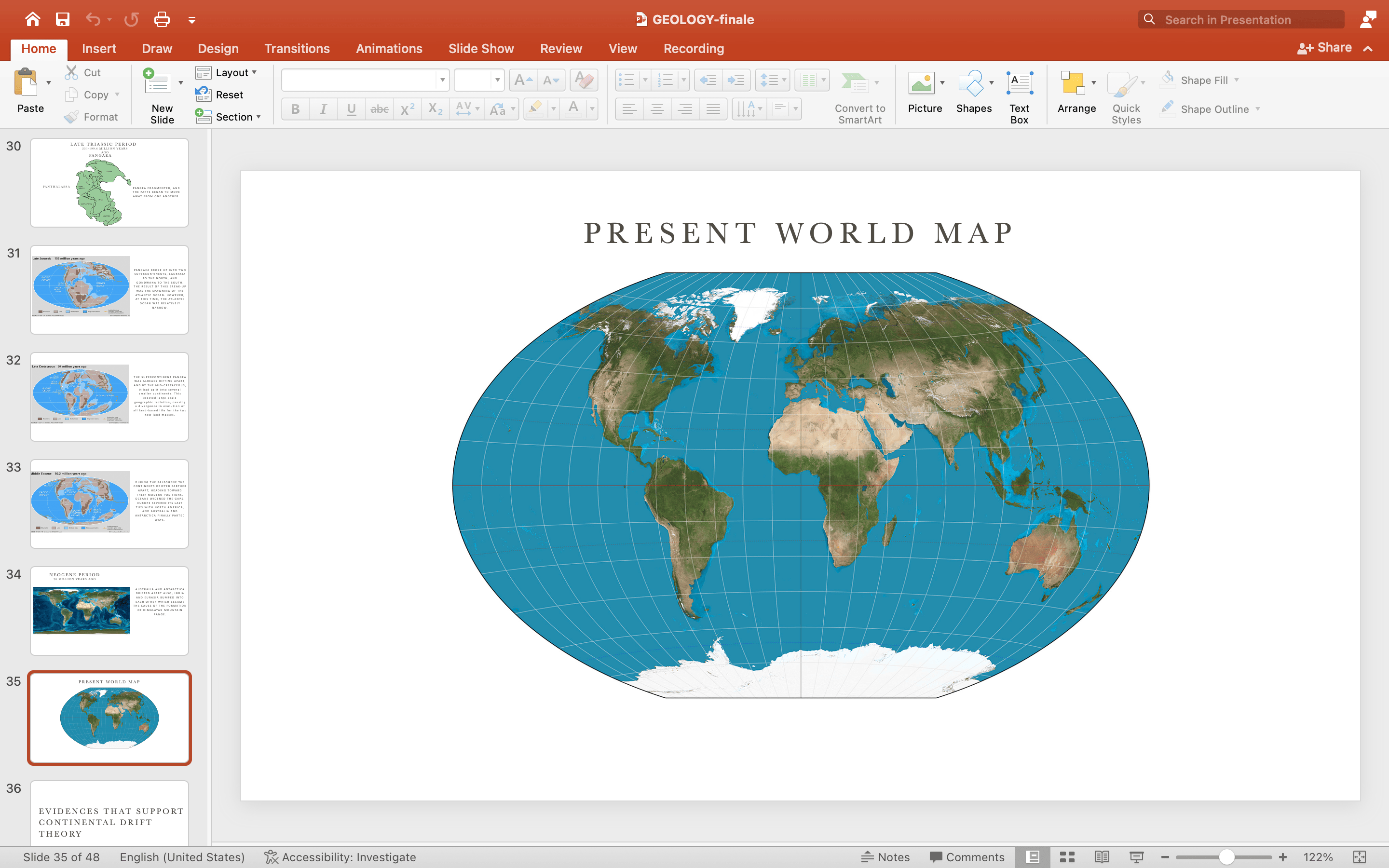
Task: Select the slide 31 thumbnail
Action: pos(109,289)
